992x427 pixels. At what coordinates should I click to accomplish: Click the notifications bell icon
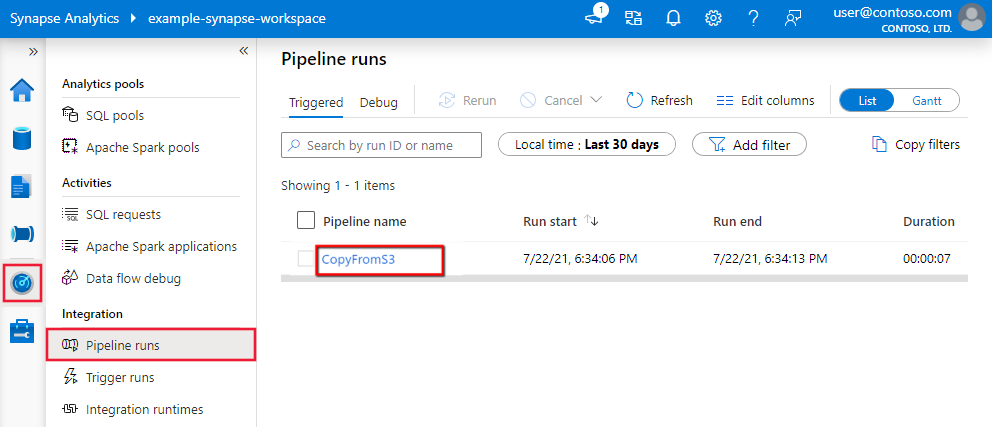point(674,18)
